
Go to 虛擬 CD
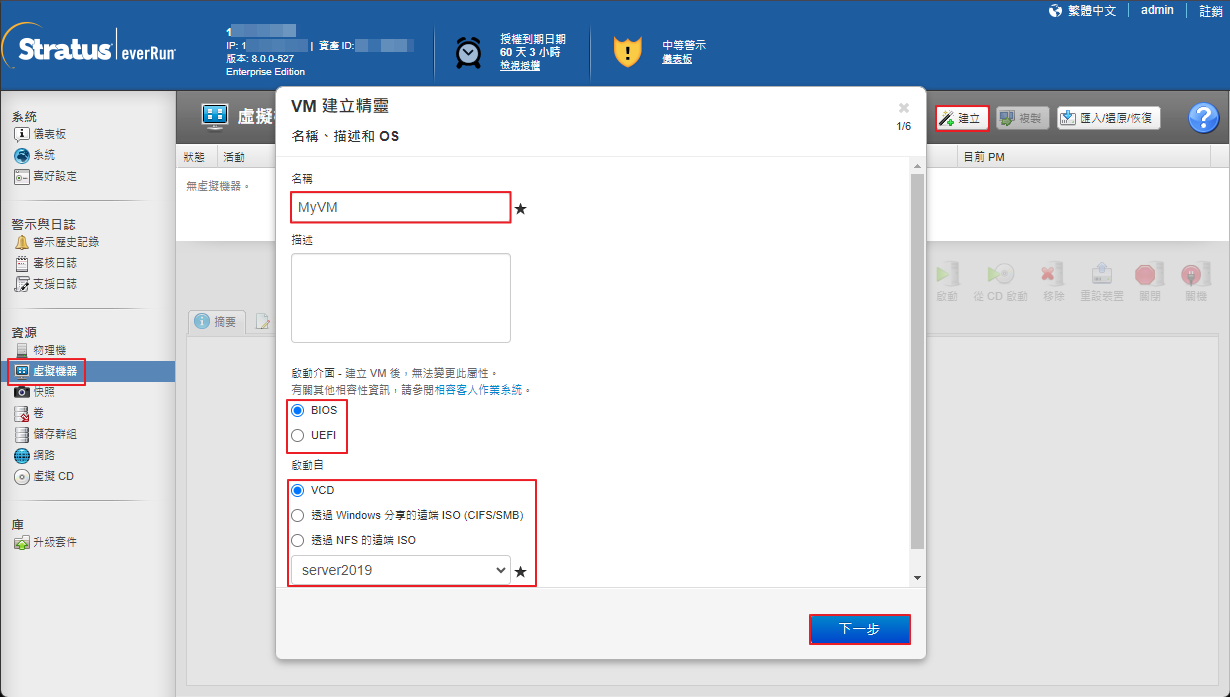[44, 476]
